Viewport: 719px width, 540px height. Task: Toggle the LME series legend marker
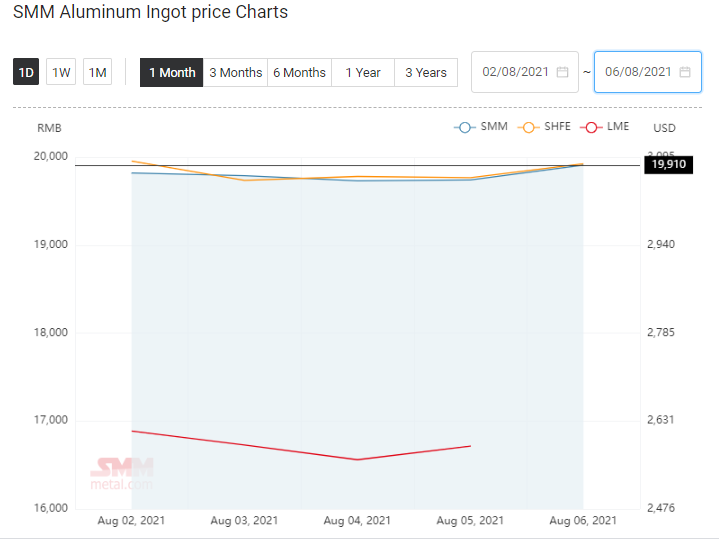[x=591, y=127]
